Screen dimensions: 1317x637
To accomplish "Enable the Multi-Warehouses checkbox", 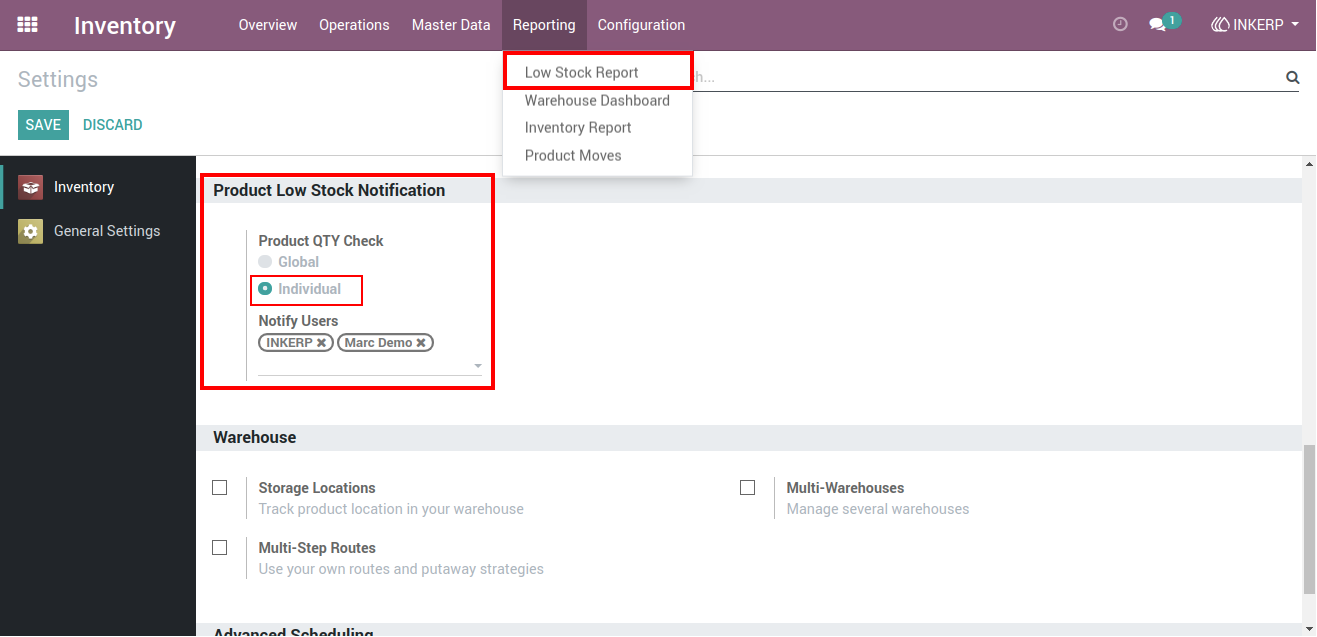I will pyautogui.click(x=747, y=488).
